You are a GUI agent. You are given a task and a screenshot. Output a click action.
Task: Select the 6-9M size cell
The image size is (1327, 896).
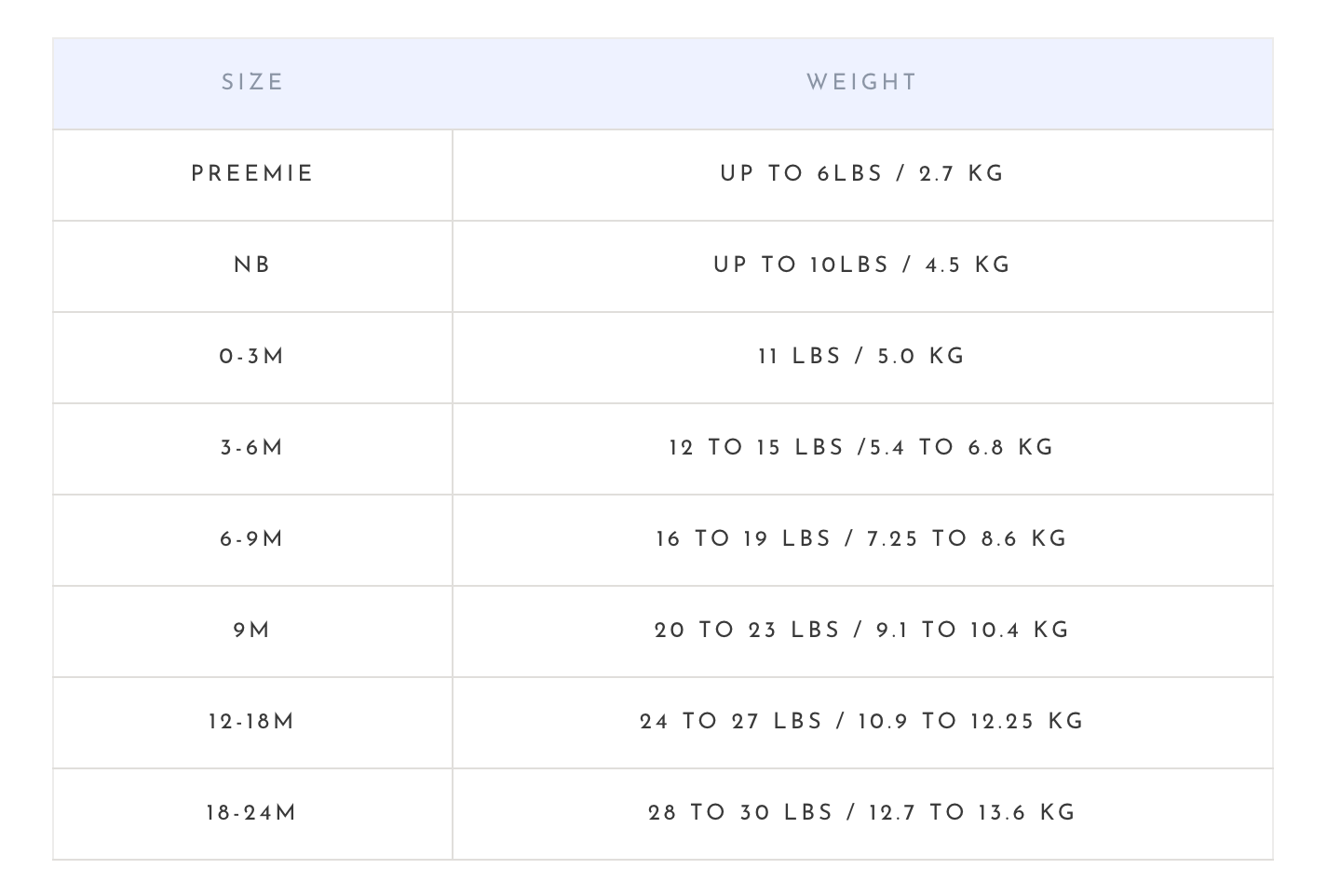click(252, 540)
